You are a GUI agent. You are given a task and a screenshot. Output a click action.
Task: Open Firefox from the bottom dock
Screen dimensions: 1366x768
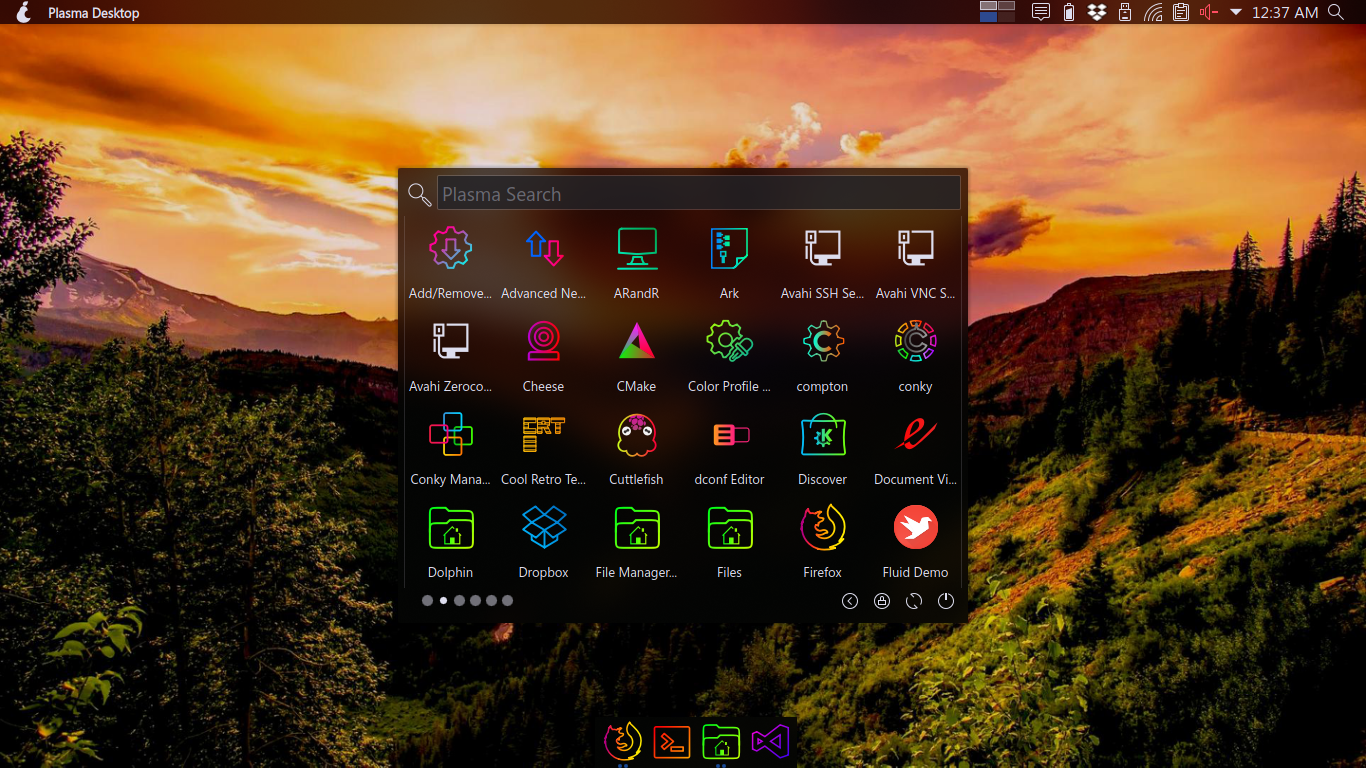623,741
